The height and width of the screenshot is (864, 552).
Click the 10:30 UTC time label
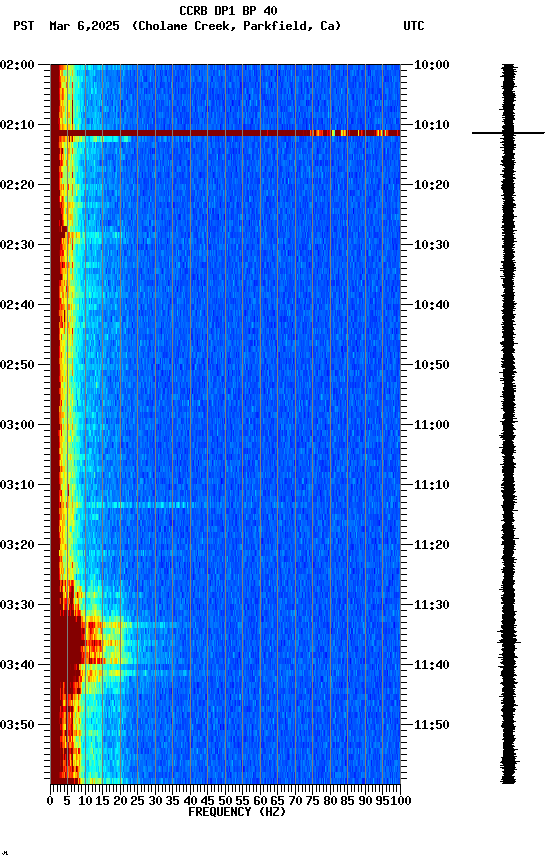pyautogui.click(x=431, y=245)
